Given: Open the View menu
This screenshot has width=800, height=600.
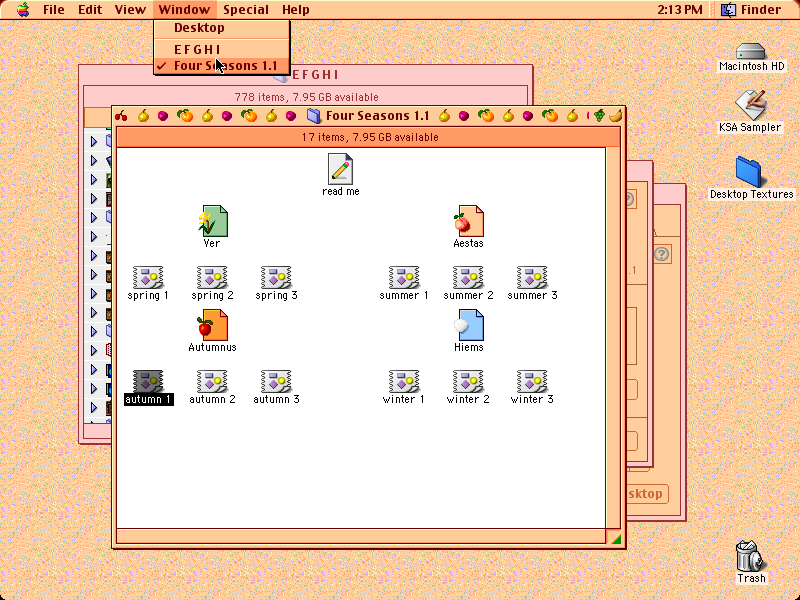Looking at the screenshot, I should [x=130, y=9].
